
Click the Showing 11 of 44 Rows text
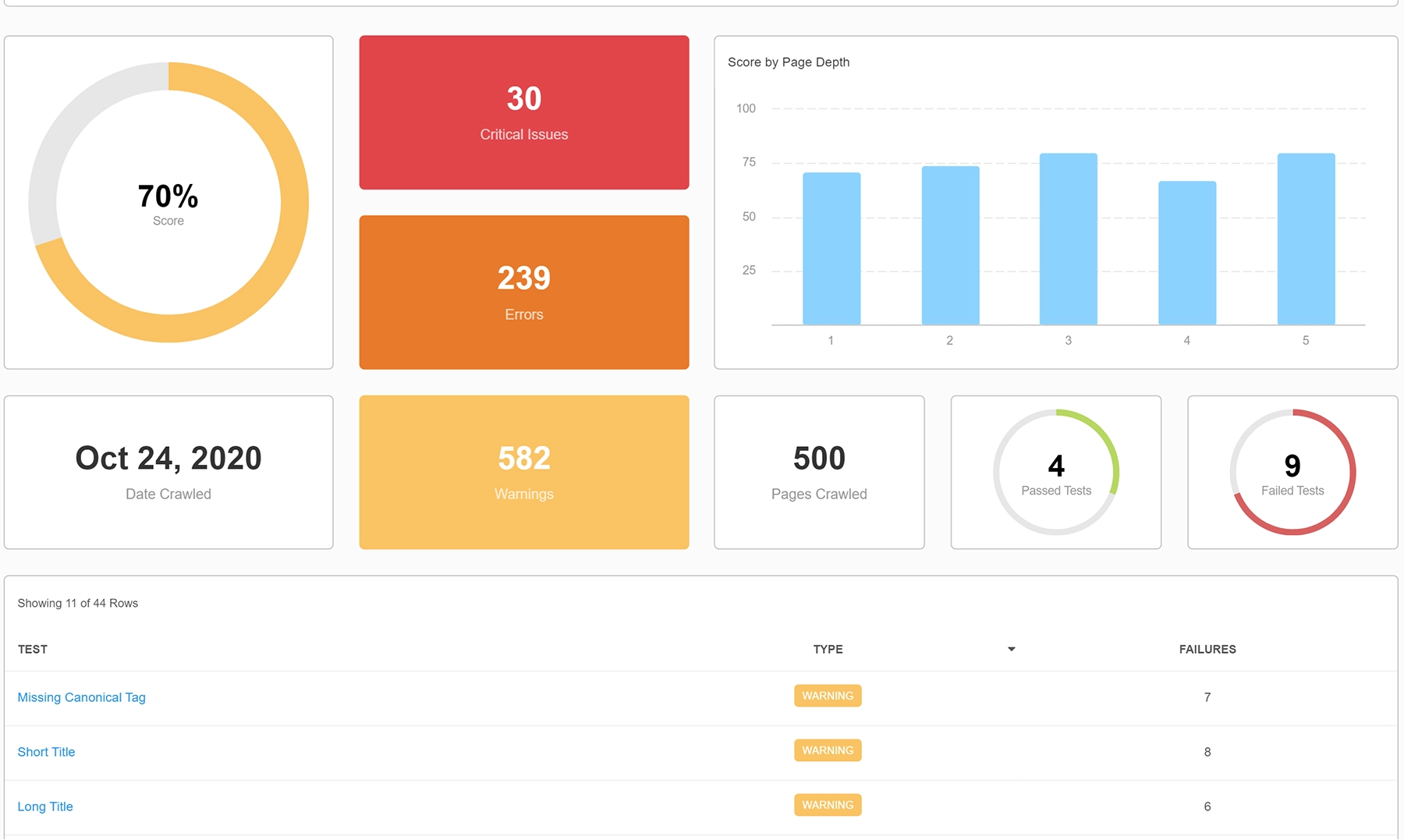click(78, 603)
